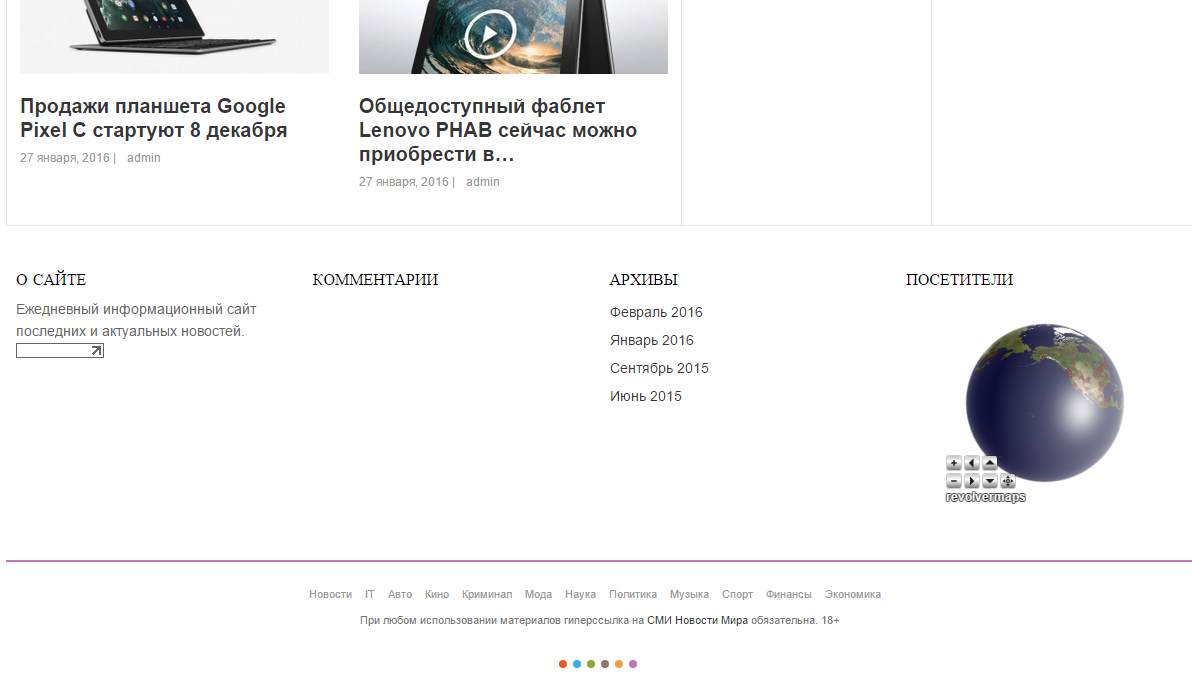The width and height of the screenshot is (1192, 683).
Task: Select the red color dot
Action: pos(563,664)
